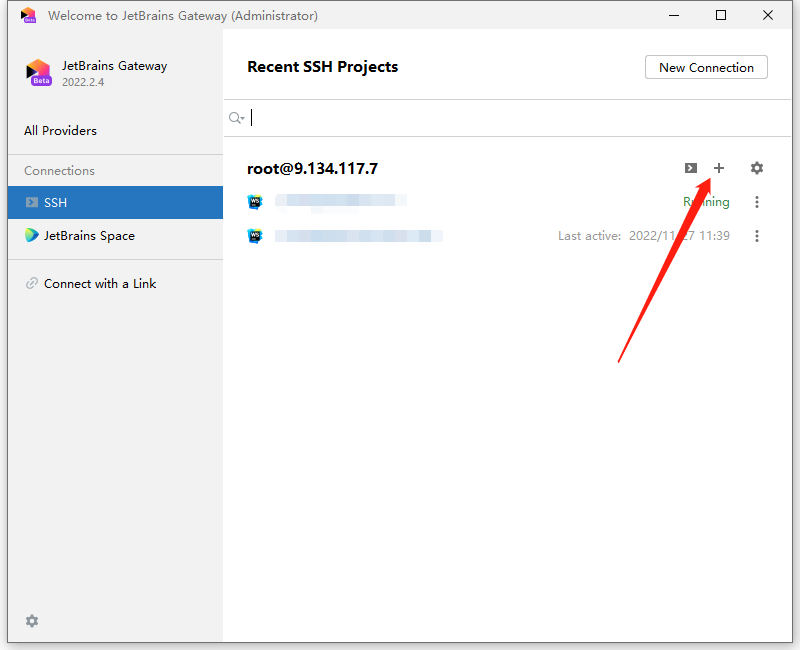Open more options for Running project

(757, 202)
